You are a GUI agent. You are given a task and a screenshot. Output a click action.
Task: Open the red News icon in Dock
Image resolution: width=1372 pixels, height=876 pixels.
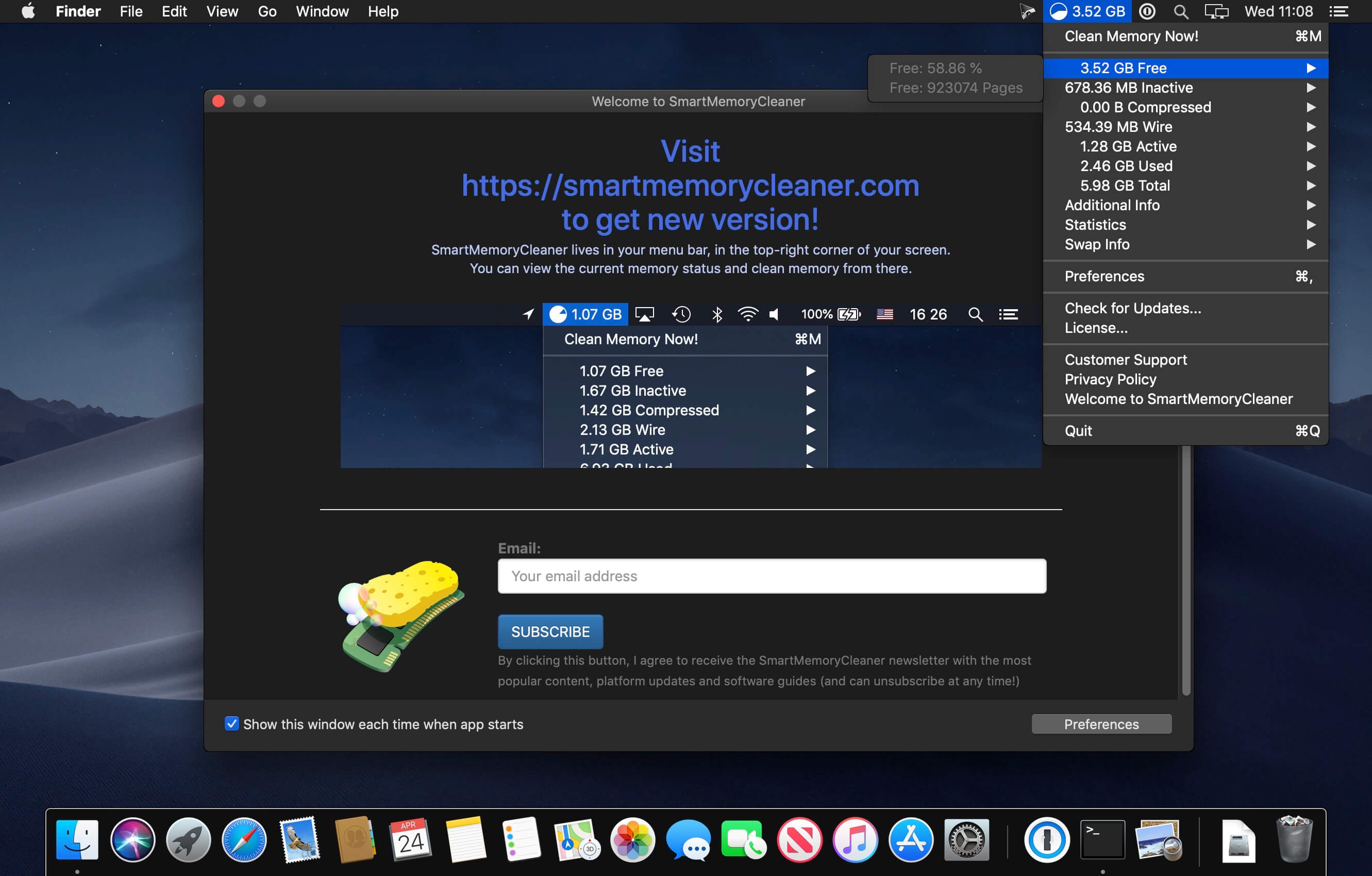[799, 839]
